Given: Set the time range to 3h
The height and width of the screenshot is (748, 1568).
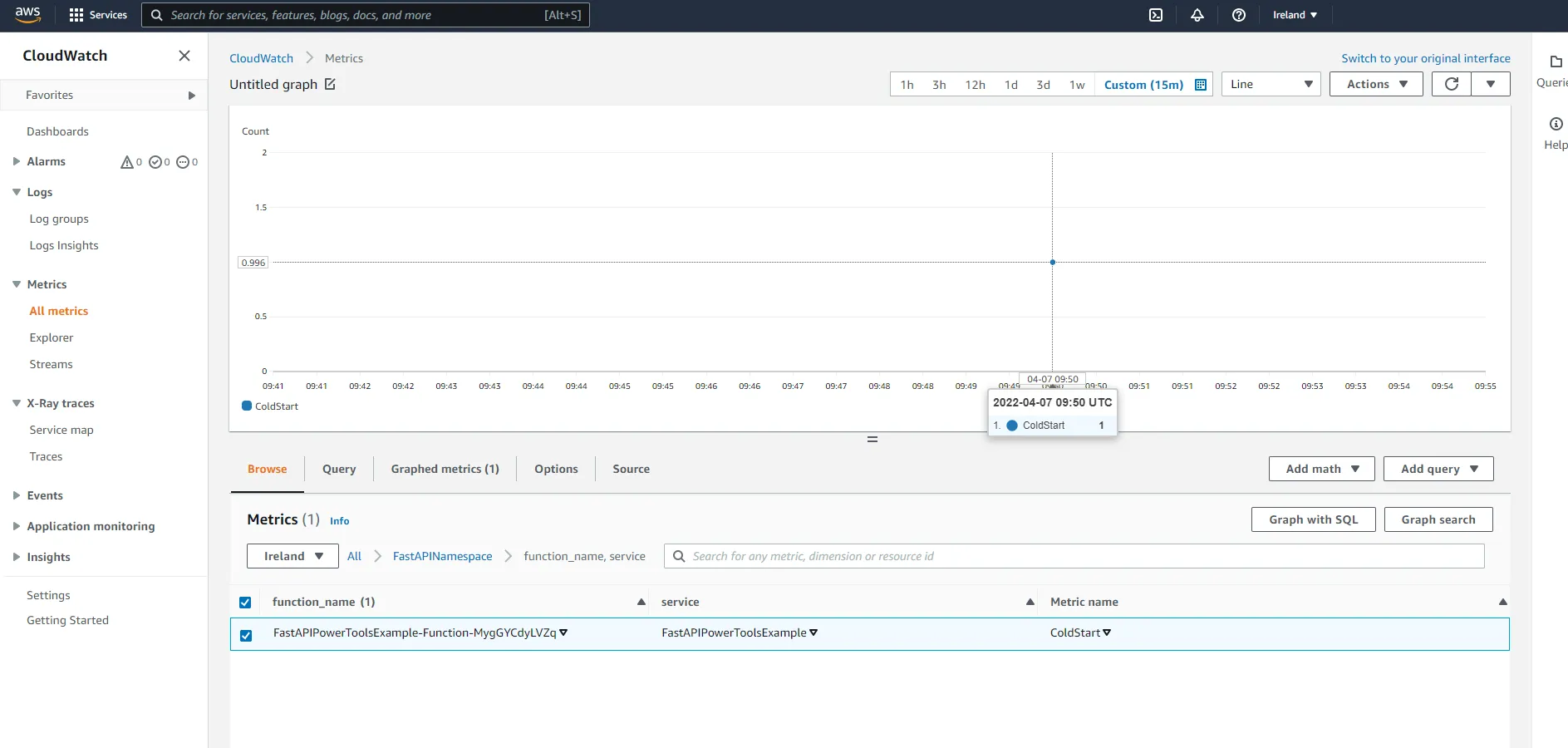Looking at the screenshot, I should coord(938,84).
